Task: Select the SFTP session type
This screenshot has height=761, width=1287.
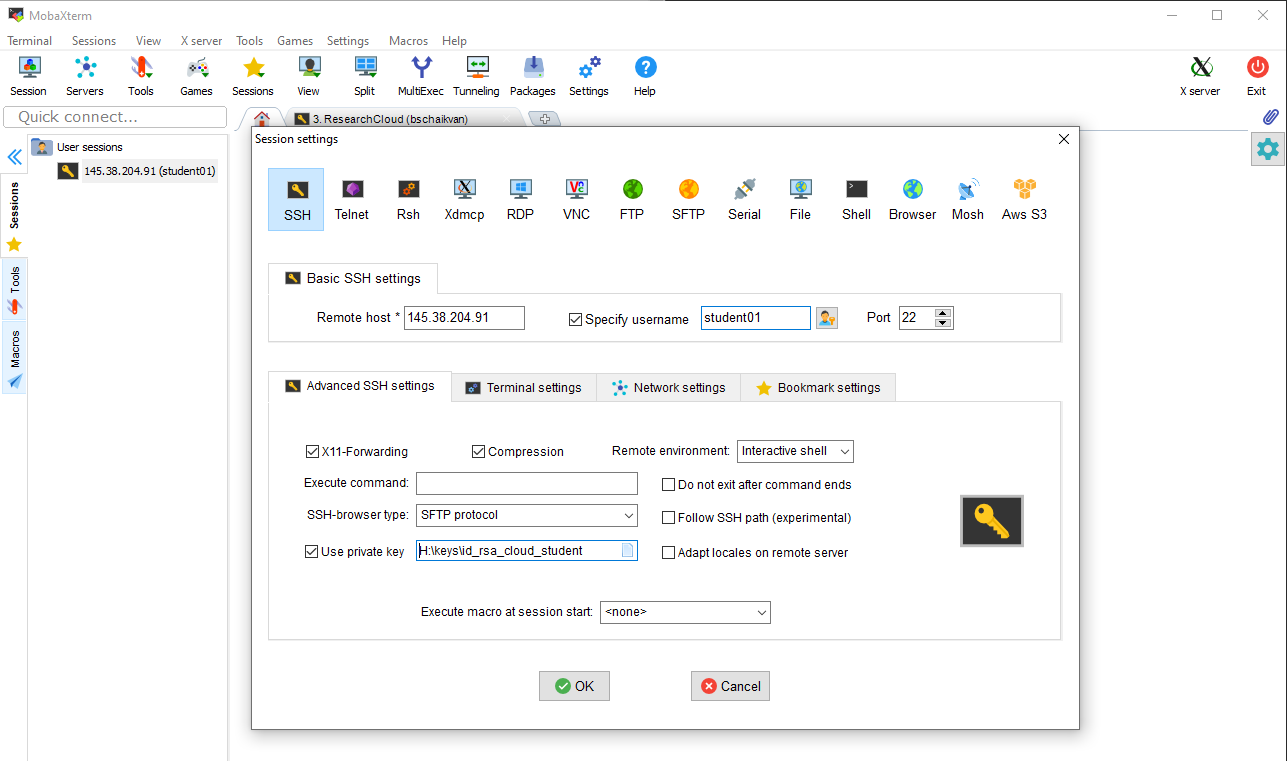Action: [688, 199]
